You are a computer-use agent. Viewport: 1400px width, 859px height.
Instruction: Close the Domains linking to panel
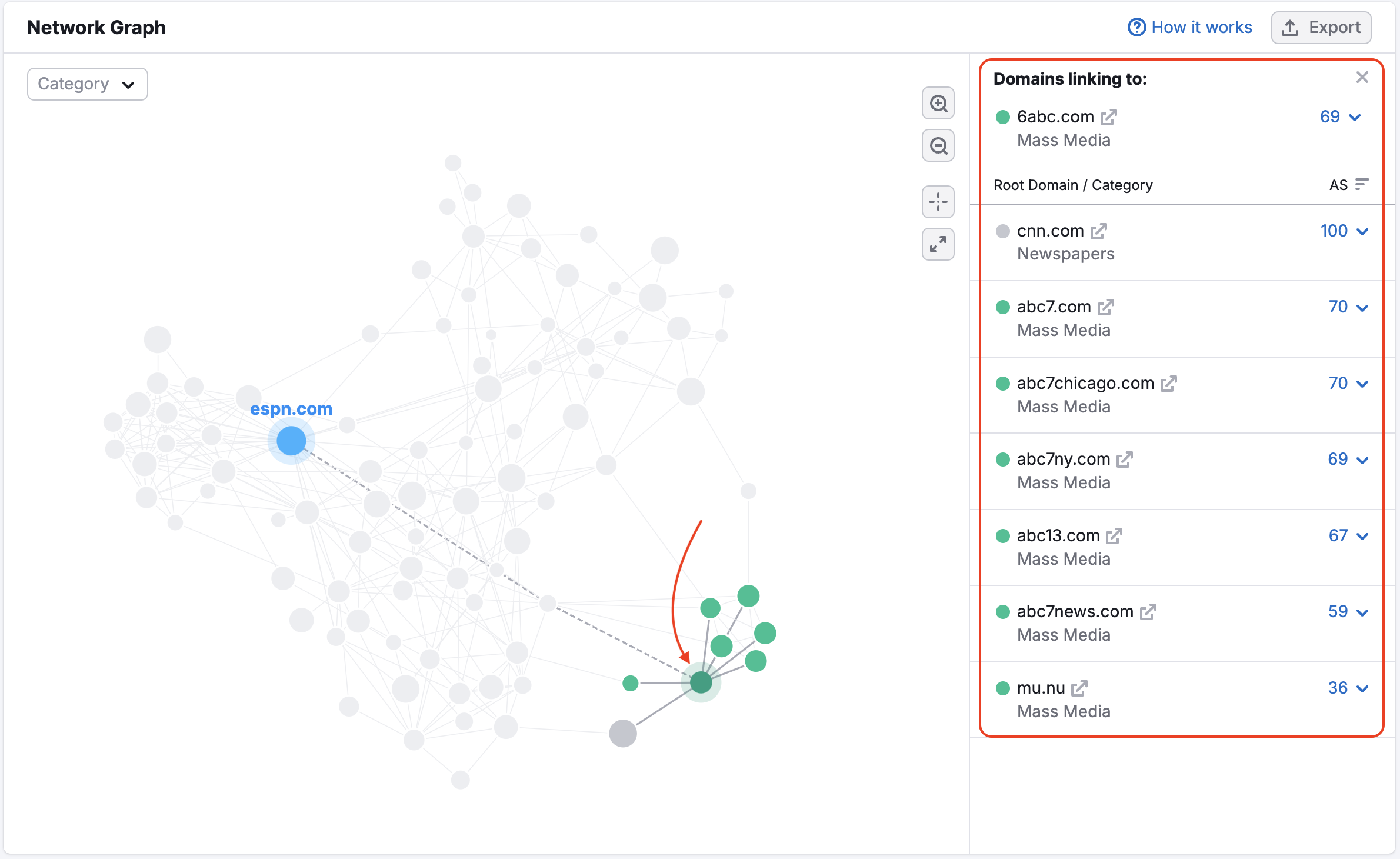(1362, 77)
